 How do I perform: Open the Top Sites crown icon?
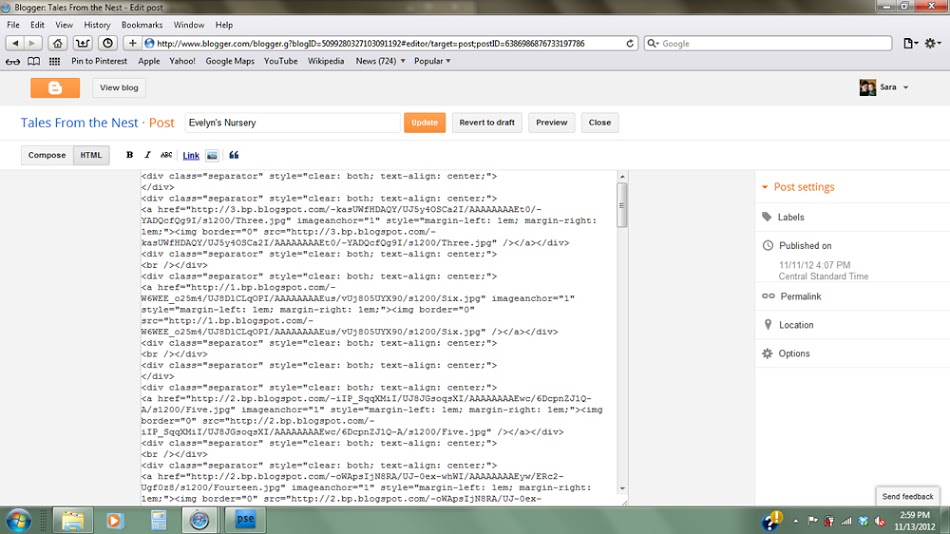click(82, 44)
